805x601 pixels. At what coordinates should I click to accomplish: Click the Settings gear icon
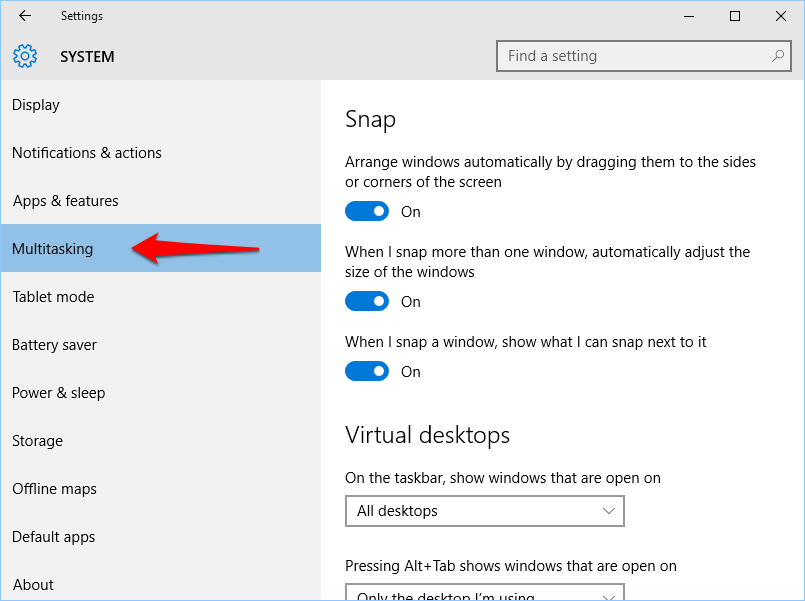pyautogui.click(x=24, y=56)
